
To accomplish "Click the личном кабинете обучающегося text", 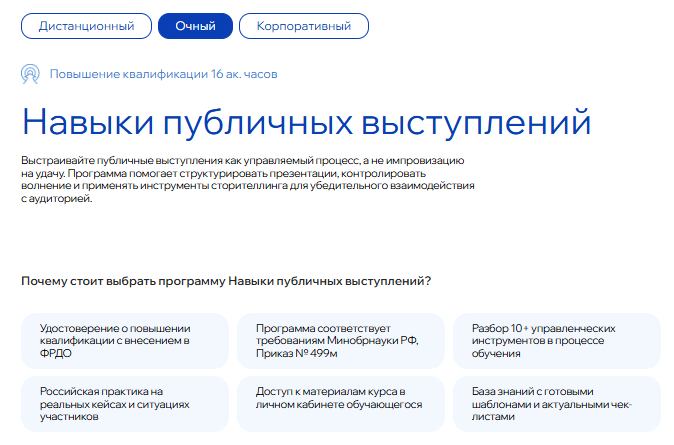I will 338,405.
